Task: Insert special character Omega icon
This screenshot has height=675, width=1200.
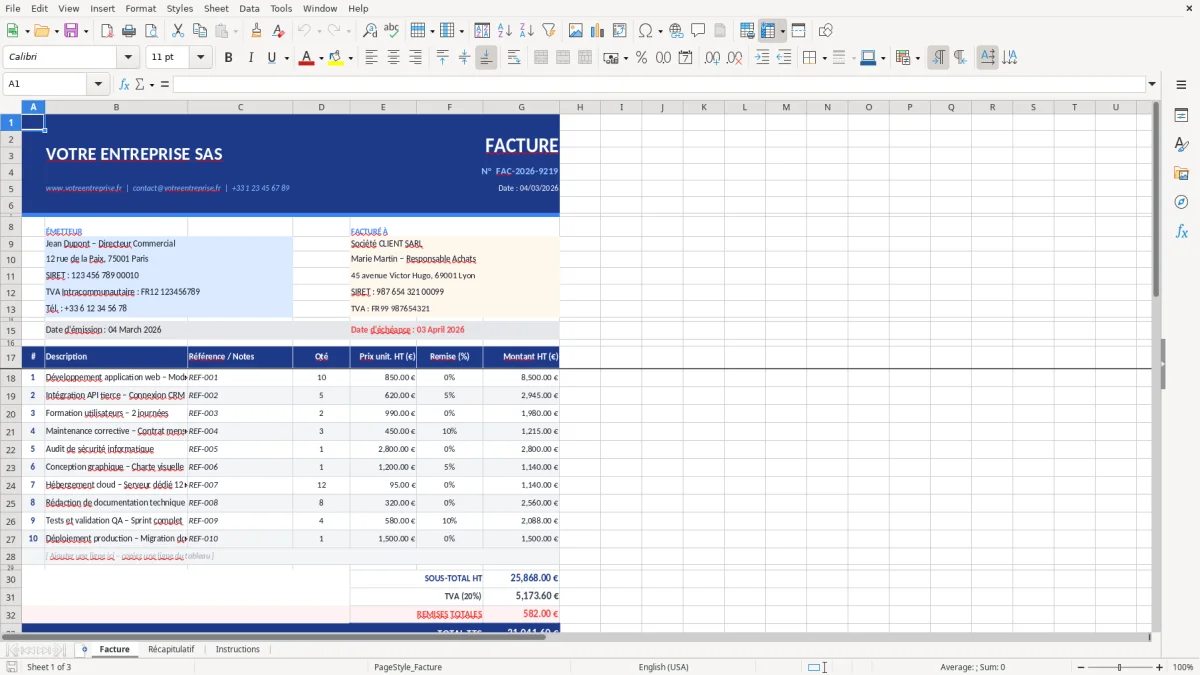Action: (645, 31)
